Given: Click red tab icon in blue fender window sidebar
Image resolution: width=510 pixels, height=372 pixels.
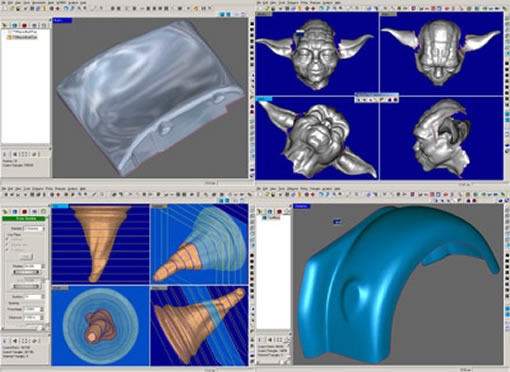Looking at the screenshot, I should click(x=279, y=212).
